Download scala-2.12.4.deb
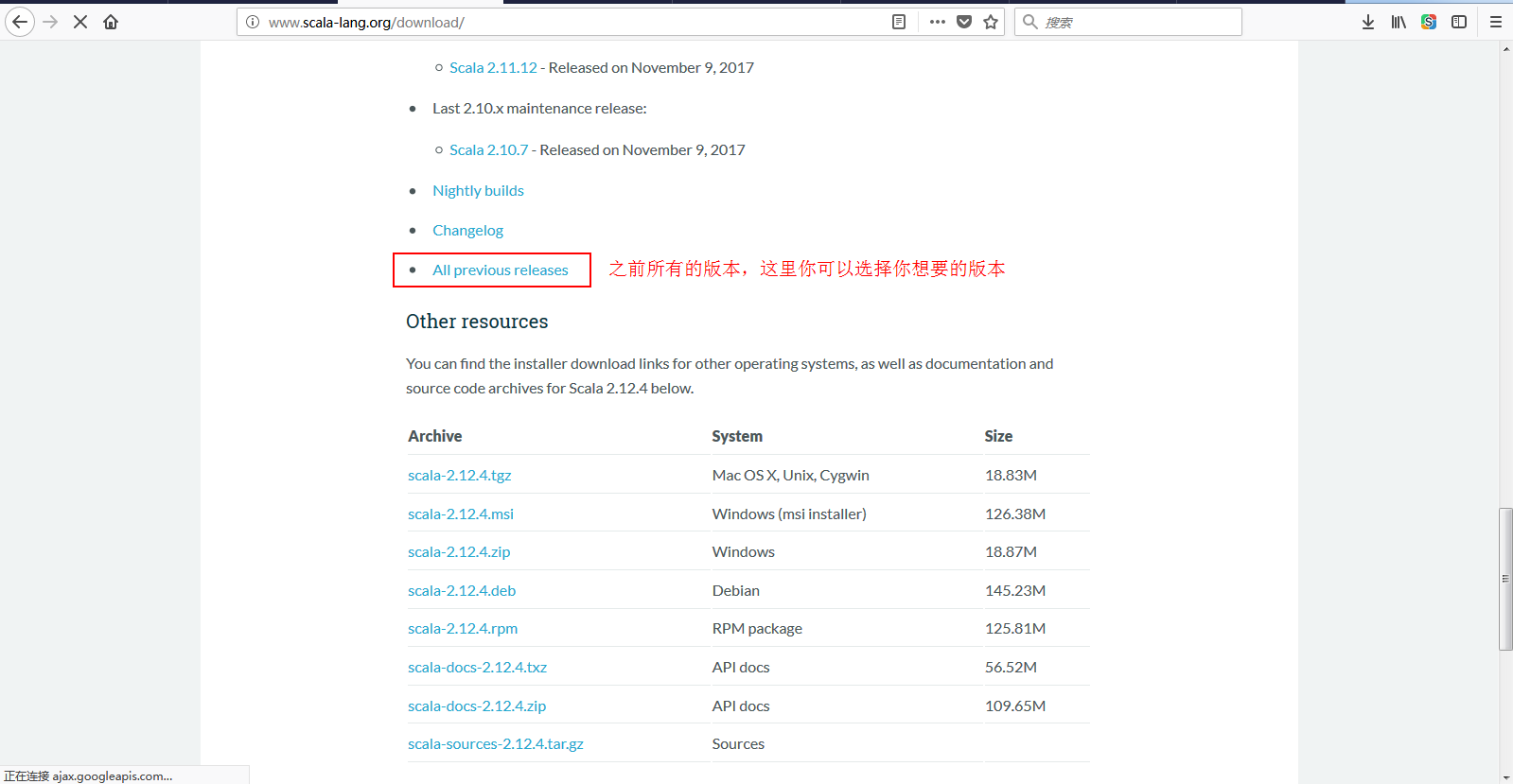Screen dimensions: 1513x784 [462, 591]
